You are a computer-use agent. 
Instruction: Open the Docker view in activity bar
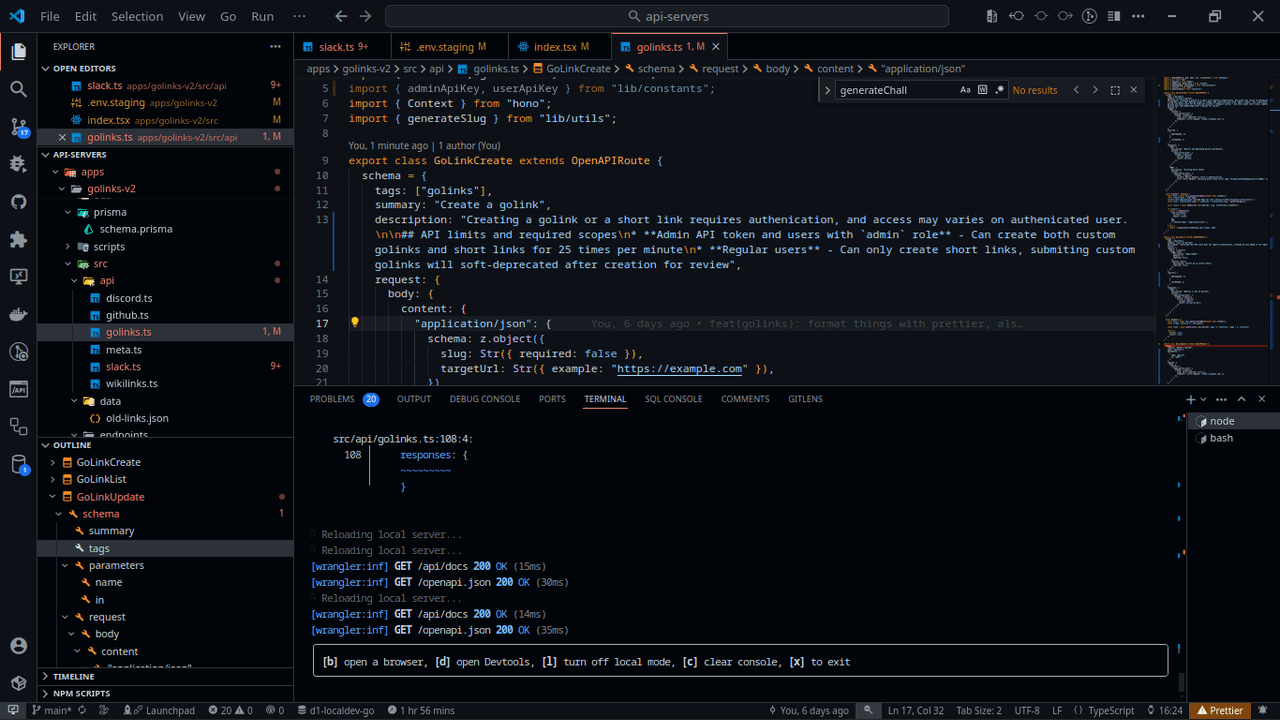pos(18,314)
